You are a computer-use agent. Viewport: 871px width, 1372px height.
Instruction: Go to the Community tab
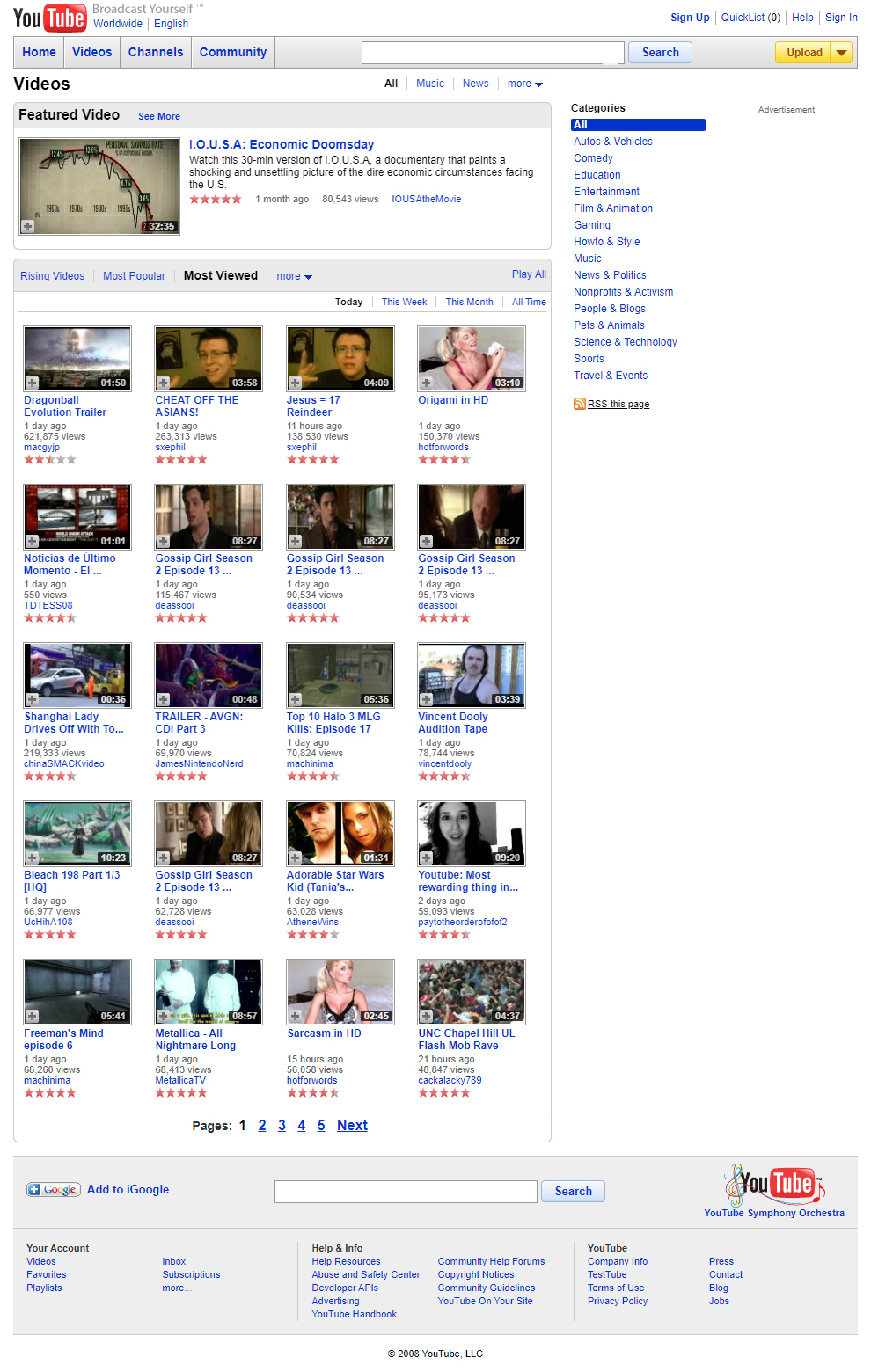point(233,53)
